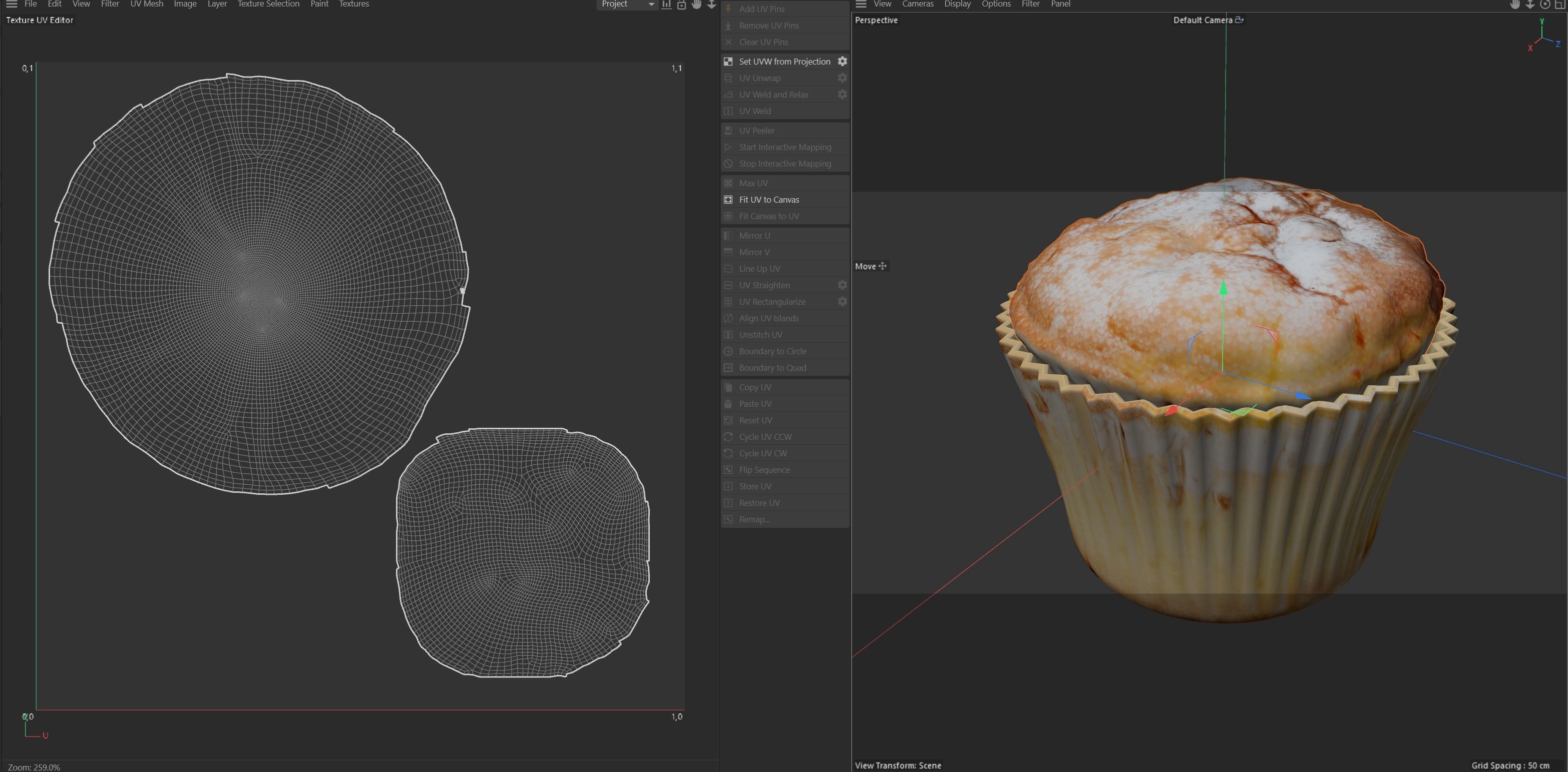Screen dimensions: 1568x772
Task: Open the Paint menu
Action: click(319, 4)
